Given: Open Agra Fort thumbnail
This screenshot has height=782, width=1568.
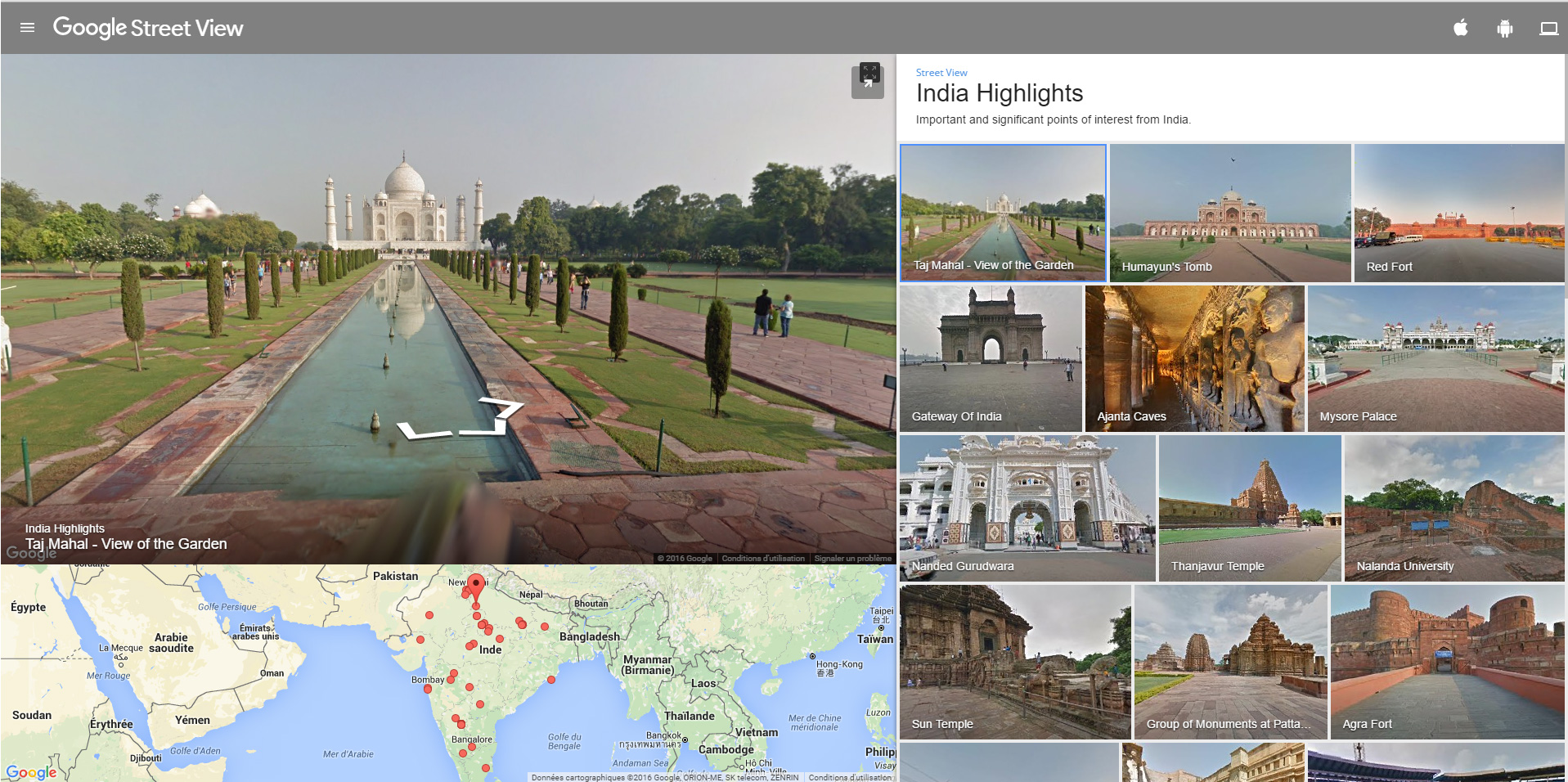Looking at the screenshot, I should pos(1447,662).
